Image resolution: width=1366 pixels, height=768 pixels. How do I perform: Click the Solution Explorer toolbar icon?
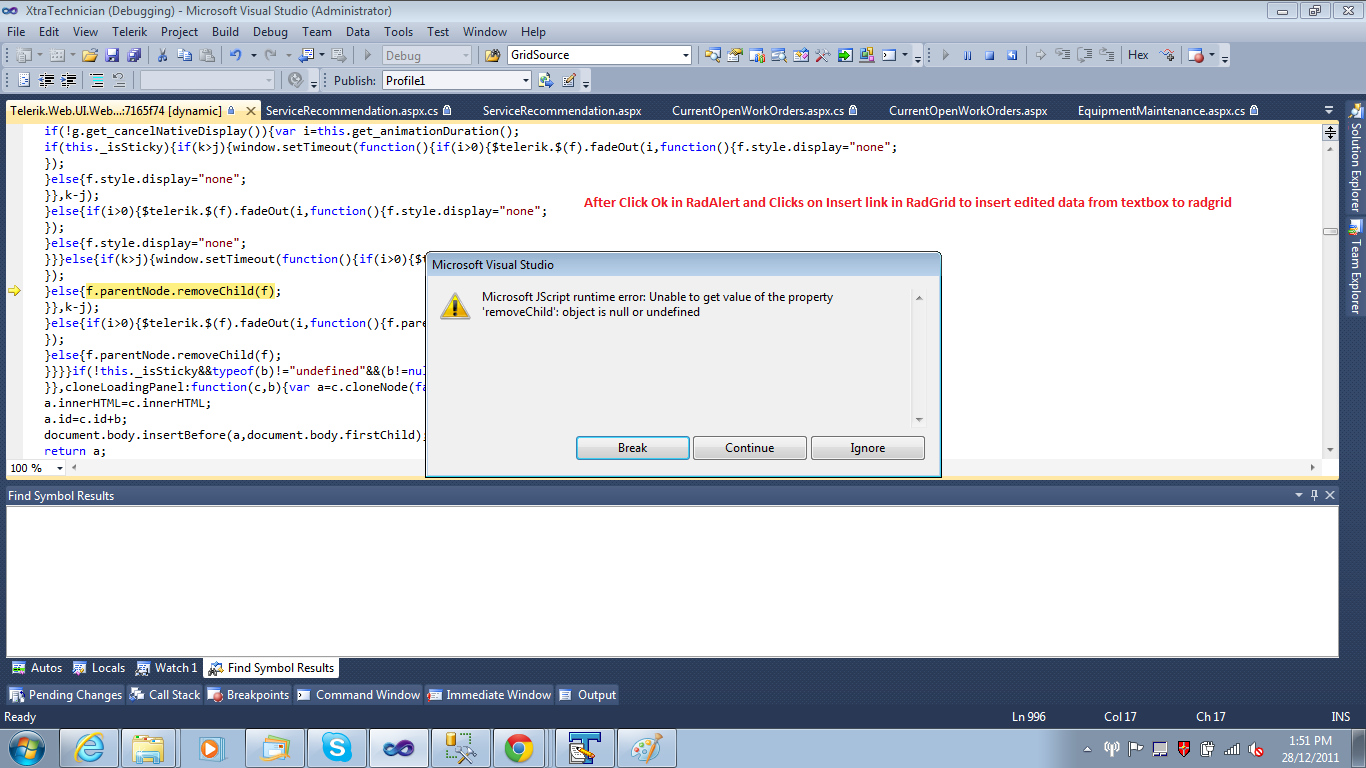click(713, 56)
